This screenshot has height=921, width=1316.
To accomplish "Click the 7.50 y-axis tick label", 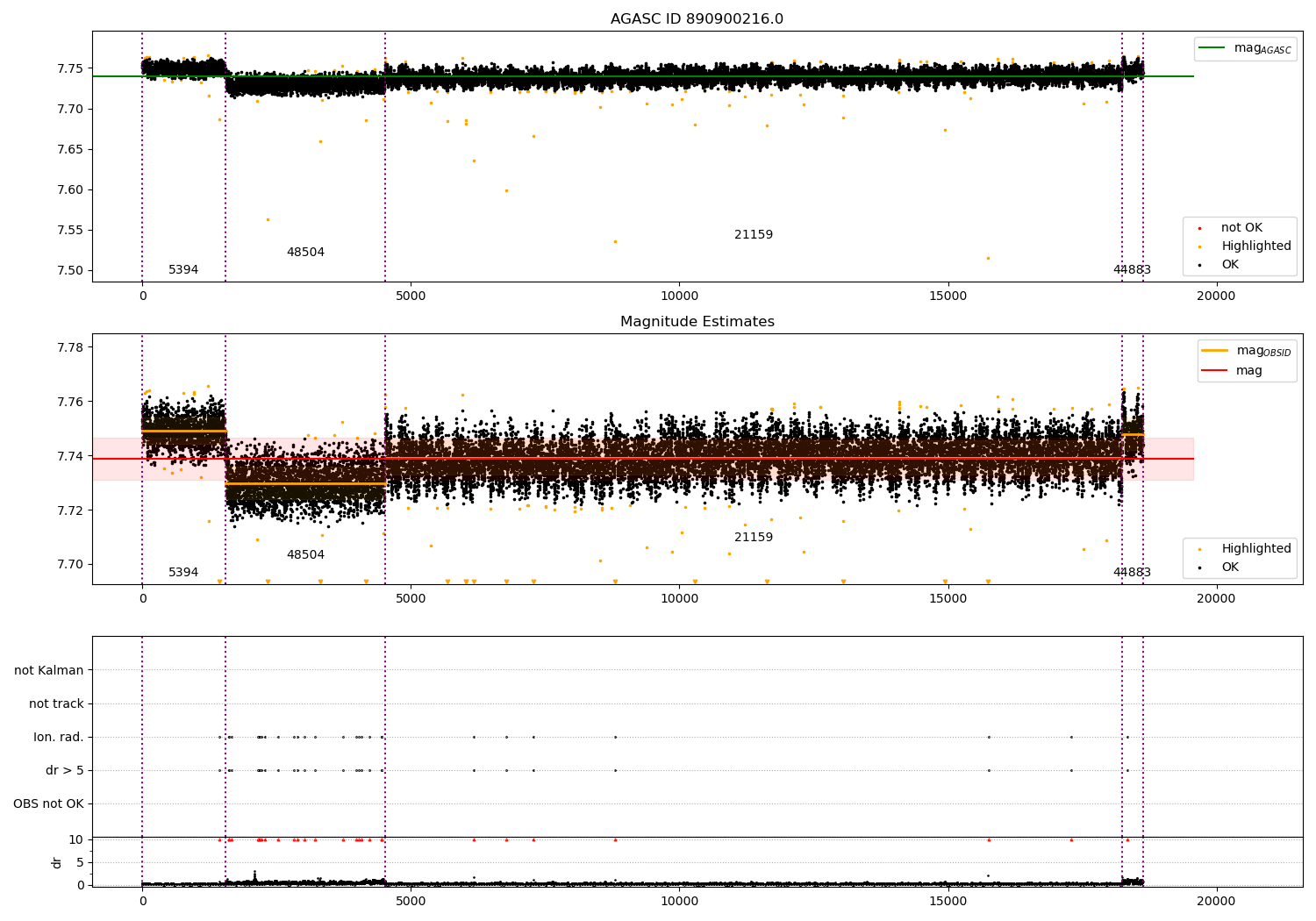I will click(x=71, y=270).
